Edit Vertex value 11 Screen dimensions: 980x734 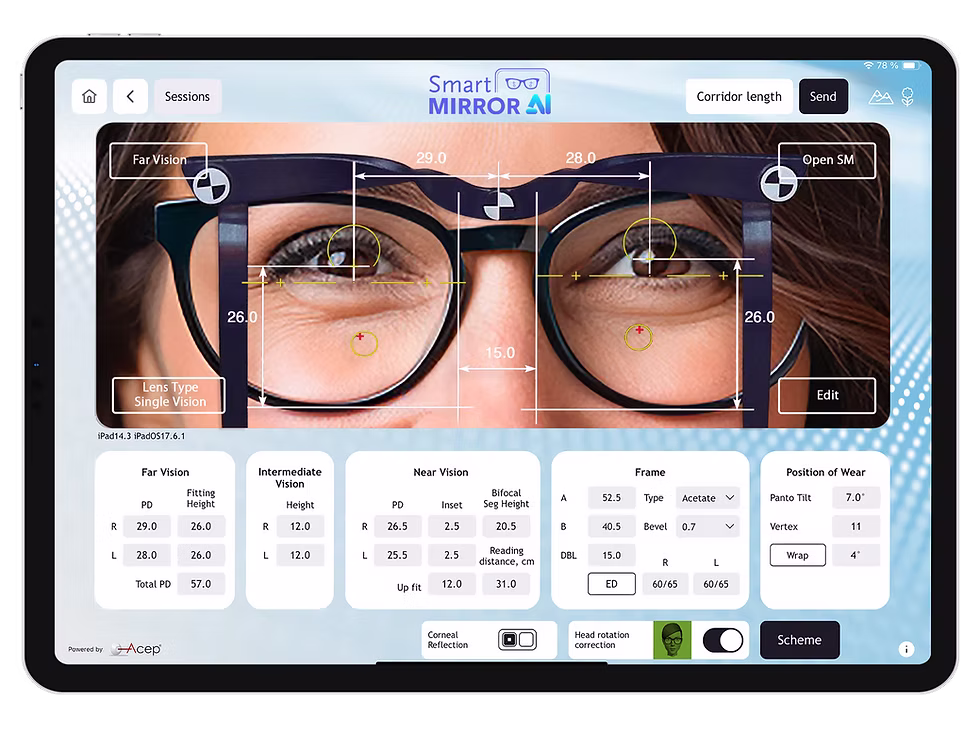click(856, 526)
